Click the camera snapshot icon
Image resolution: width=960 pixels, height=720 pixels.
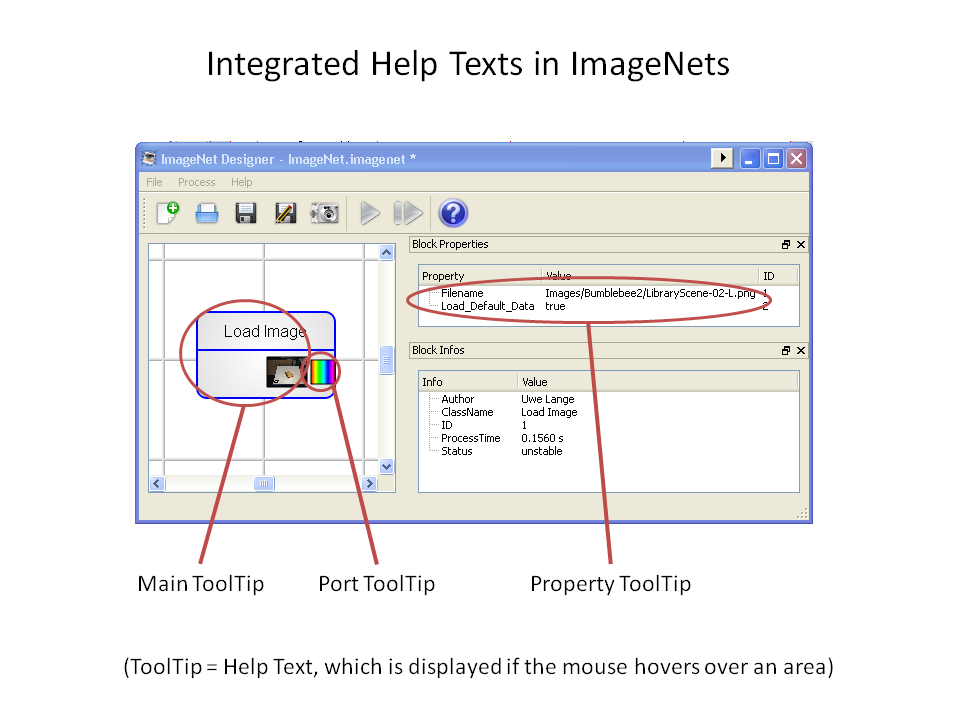click(324, 212)
